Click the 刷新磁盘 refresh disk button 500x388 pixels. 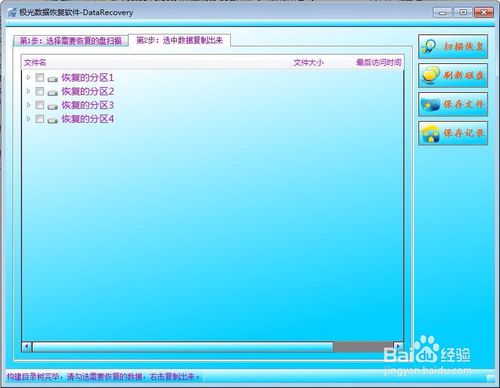[453, 75]
